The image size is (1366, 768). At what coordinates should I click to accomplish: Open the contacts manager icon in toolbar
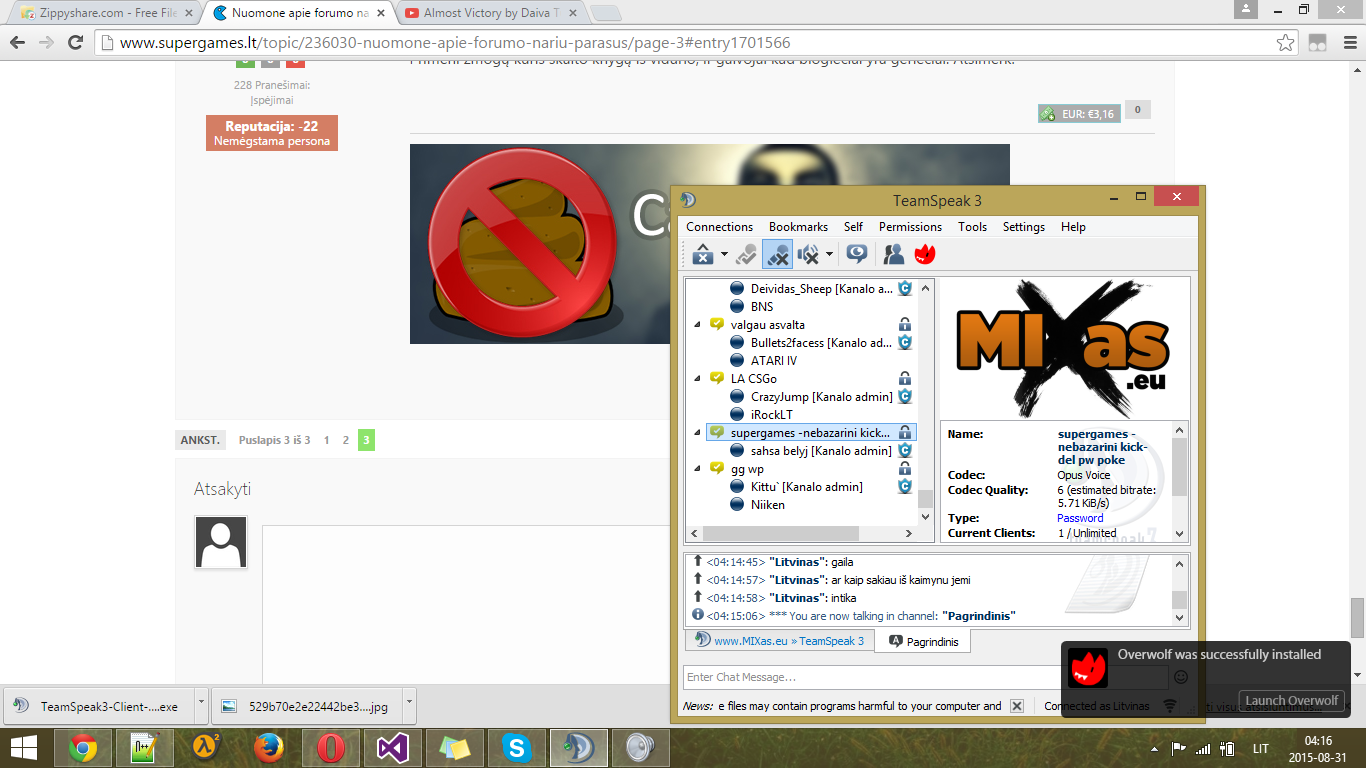pyautogui.click(x=893, y=254)
